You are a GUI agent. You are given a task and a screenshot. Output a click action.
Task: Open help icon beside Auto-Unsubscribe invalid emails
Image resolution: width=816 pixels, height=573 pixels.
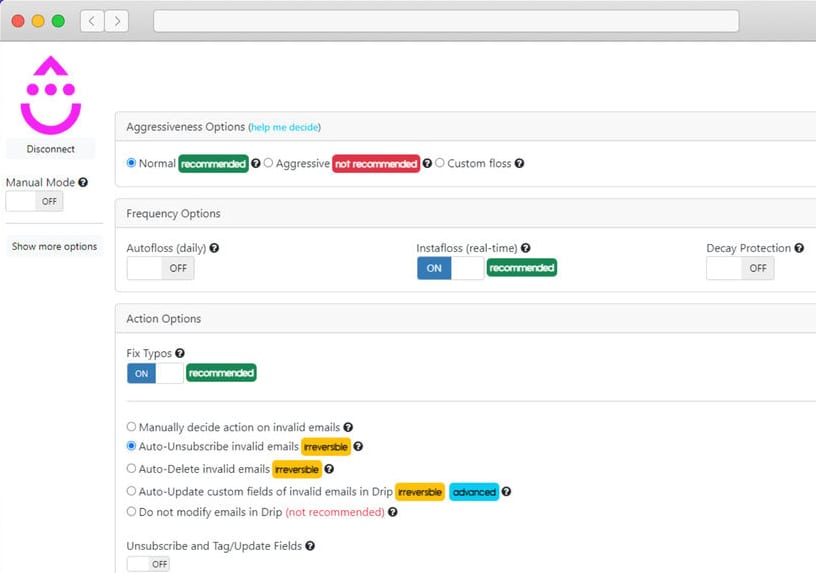pos(358,447)
